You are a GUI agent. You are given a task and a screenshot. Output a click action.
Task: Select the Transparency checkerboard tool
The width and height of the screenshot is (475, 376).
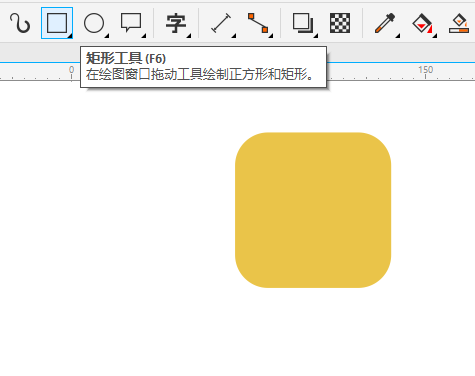point(340,23)
